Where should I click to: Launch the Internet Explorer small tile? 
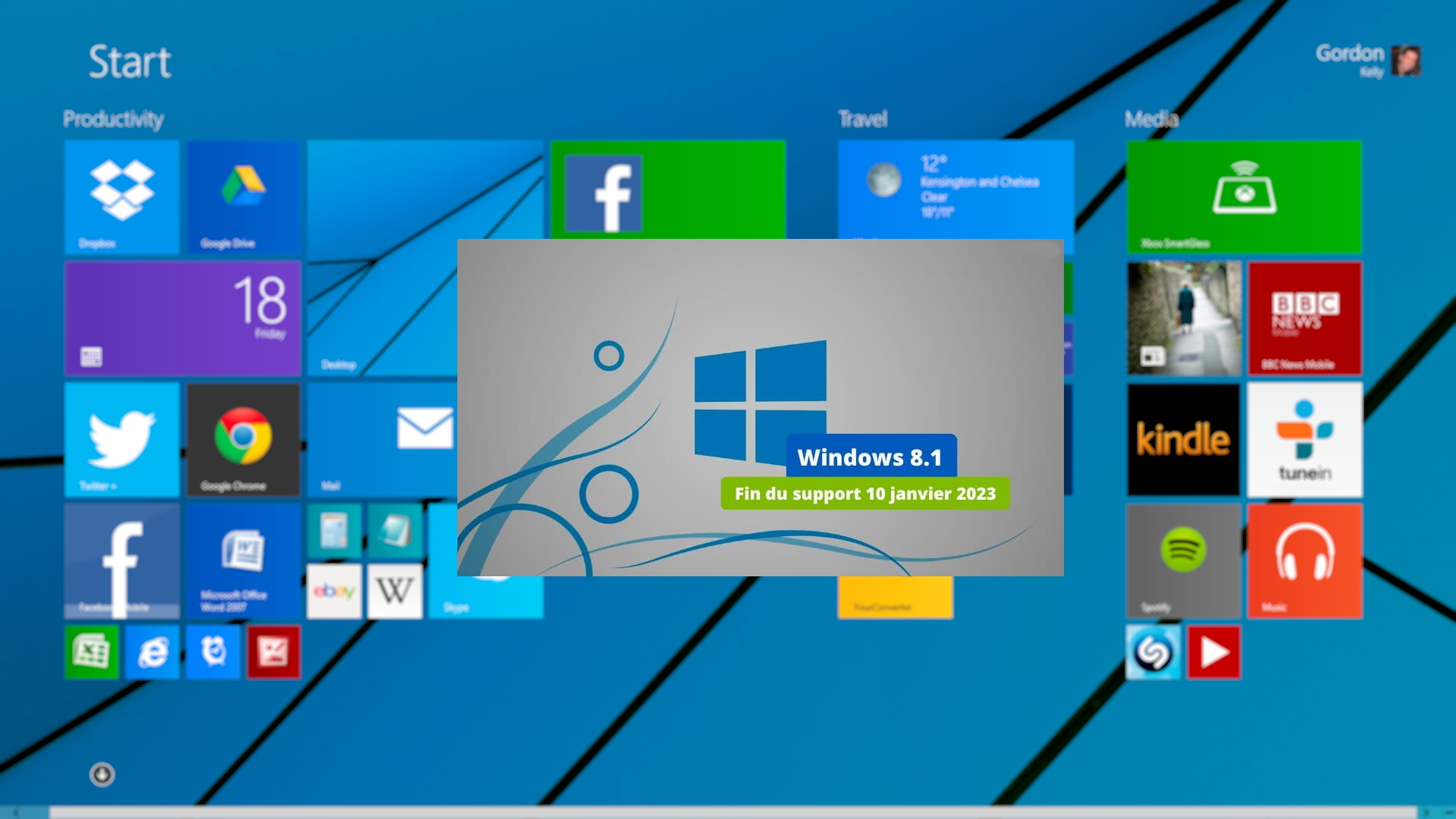tap(152, 652)
